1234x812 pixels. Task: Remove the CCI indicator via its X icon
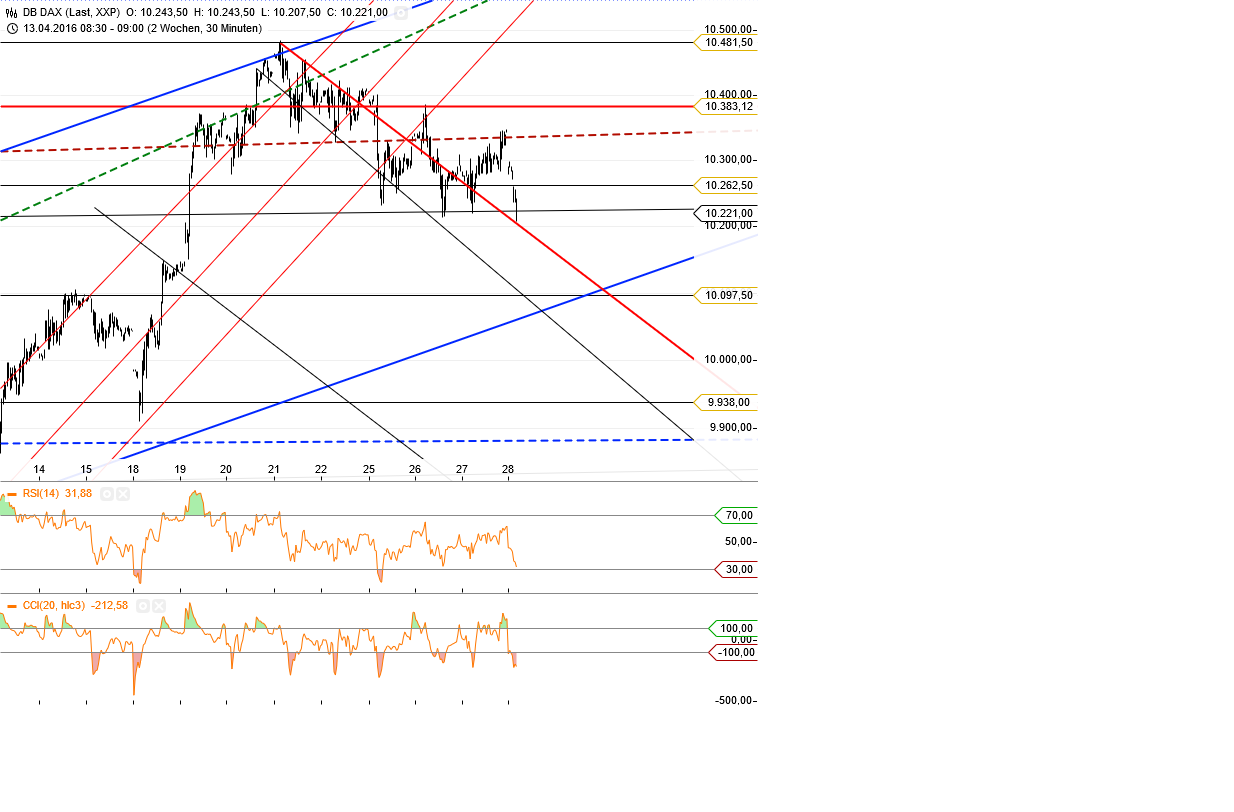(x=158, y=605)
